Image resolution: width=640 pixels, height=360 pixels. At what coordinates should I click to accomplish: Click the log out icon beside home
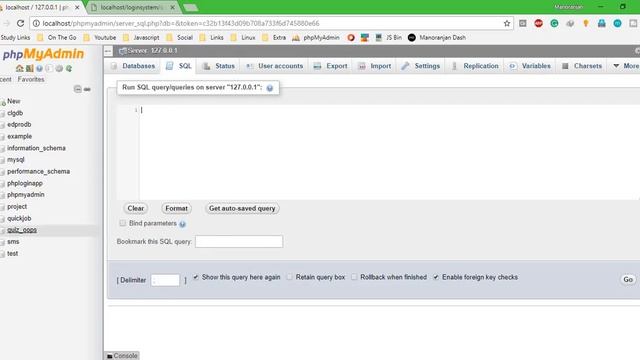pos(29,68)
